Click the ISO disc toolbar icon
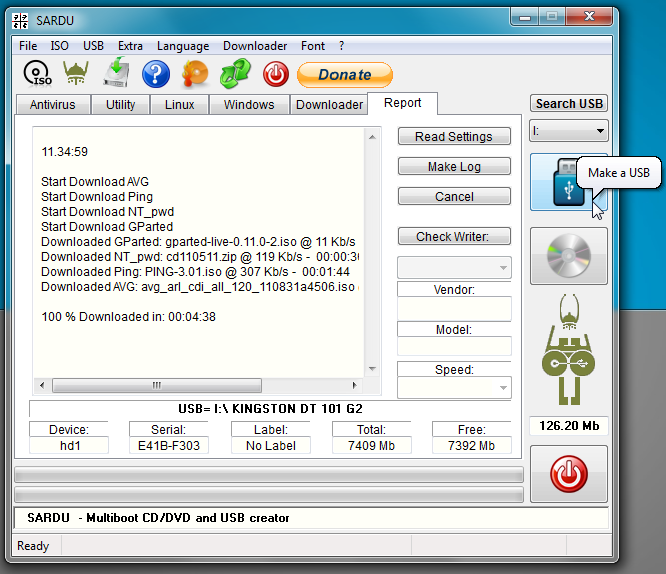The height and width of the screenshot is (574, 666). click(x=37, y=74)
